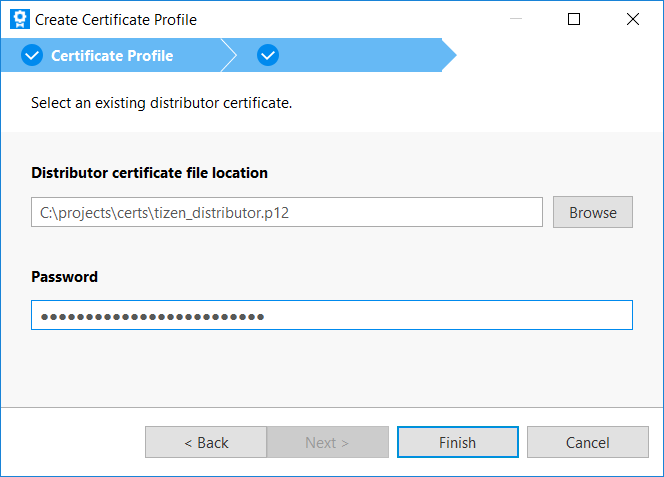Close the Create Certificate Profile dialog
Viewport: 664px width, 477px height.
[x=632, y=19]
